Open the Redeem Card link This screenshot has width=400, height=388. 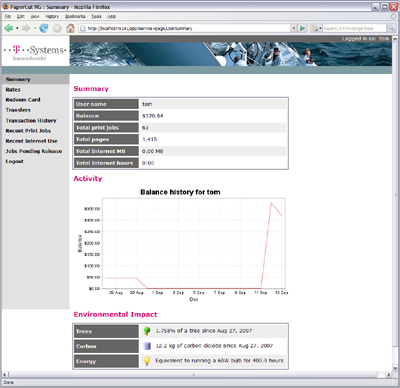pyautogui.click(x=23, y=100)
